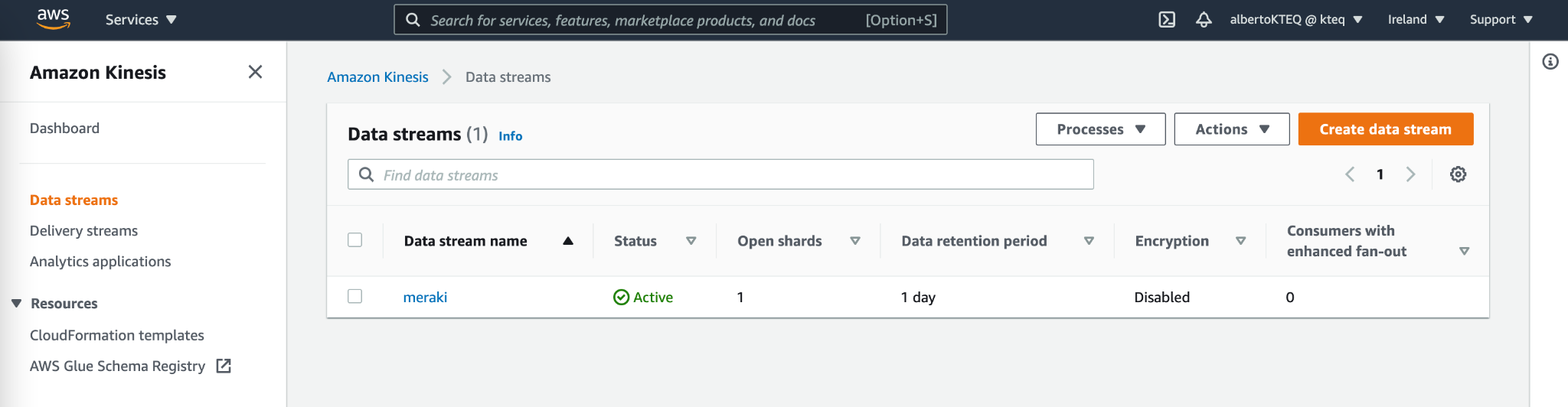Expand the Actions dropdown button
This screenshot has width=1568, height=407.
pyautogui.click(x=1232, y=129)
